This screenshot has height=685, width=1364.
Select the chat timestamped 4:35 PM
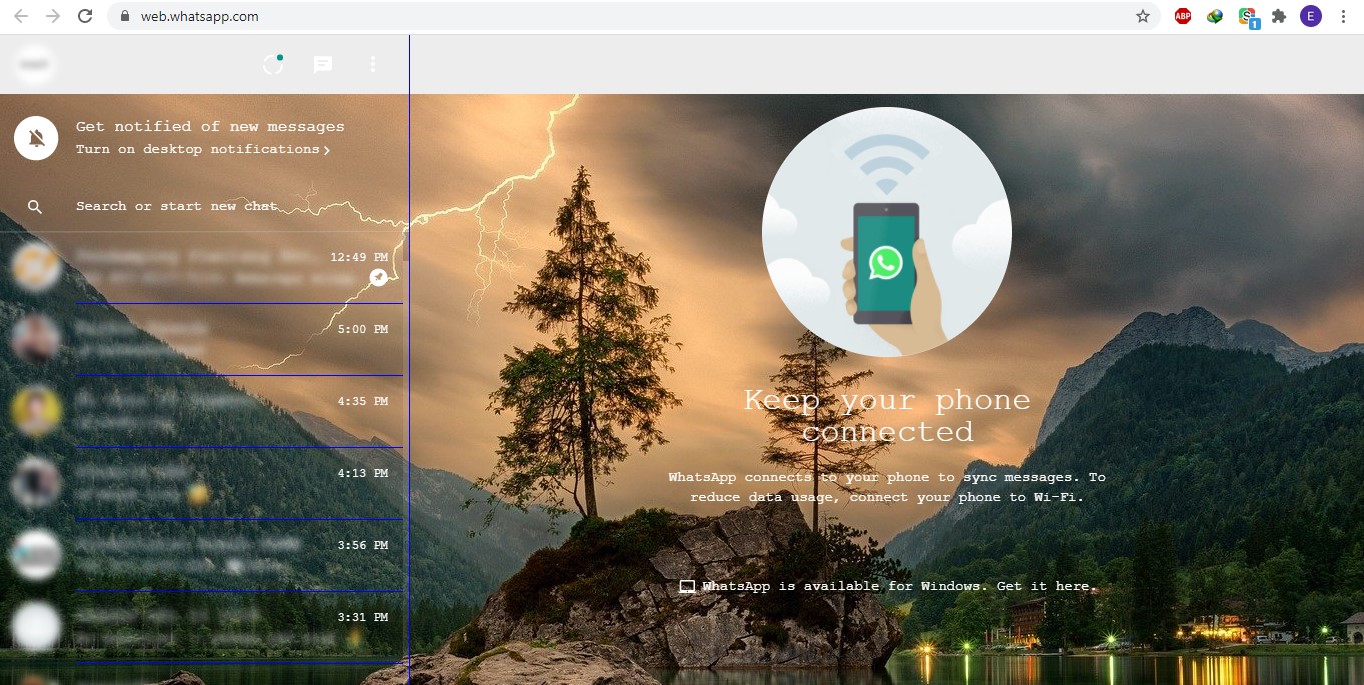point(200,411)
